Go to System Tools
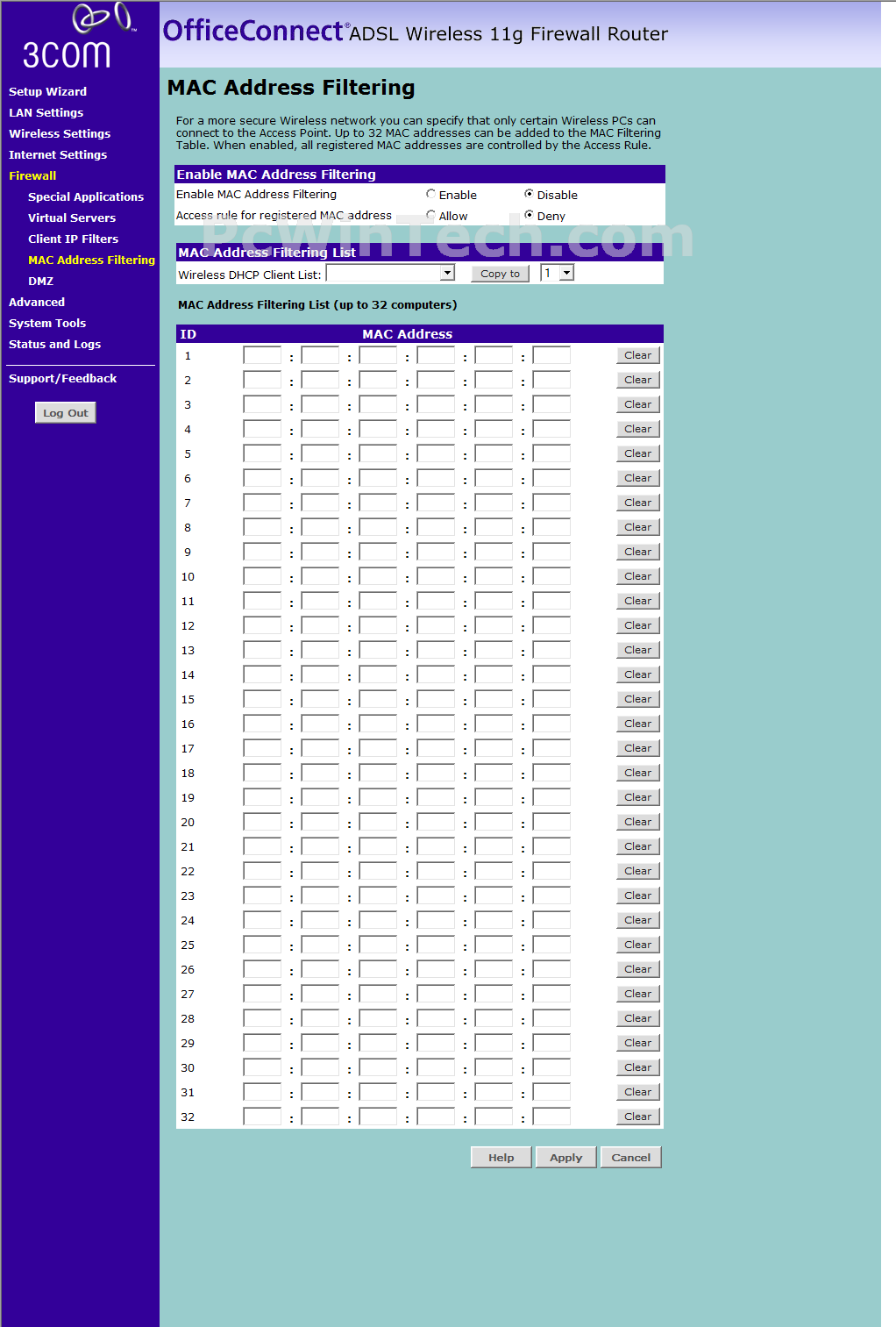This screenshot has width=896, height=1327. pyautogui.click(x=47, y=323)
